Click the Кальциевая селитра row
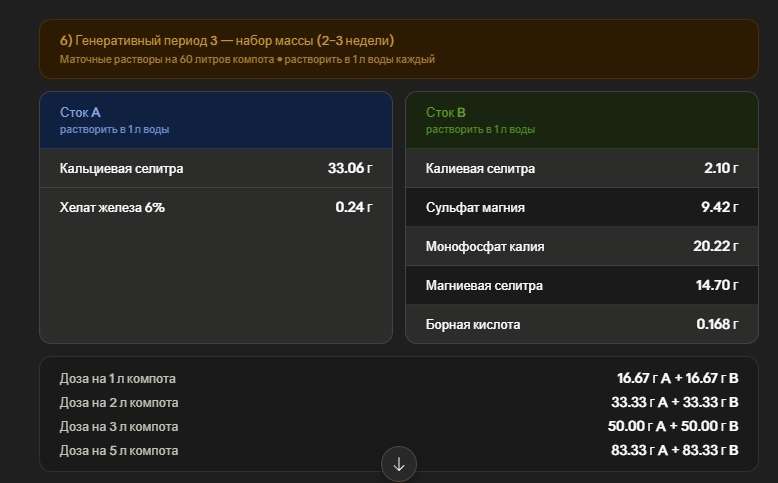 [x=216, y=168]
